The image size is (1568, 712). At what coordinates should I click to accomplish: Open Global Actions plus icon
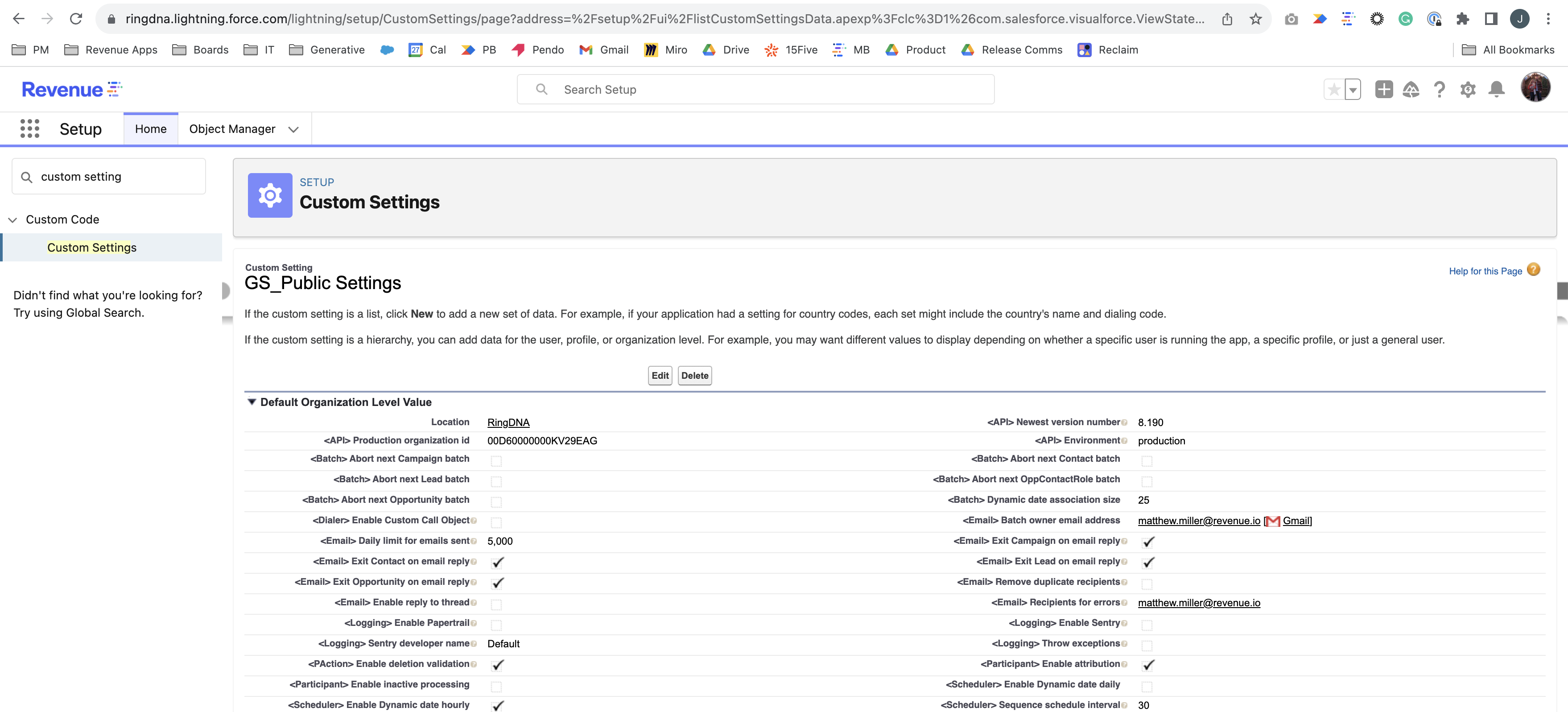1383,90
